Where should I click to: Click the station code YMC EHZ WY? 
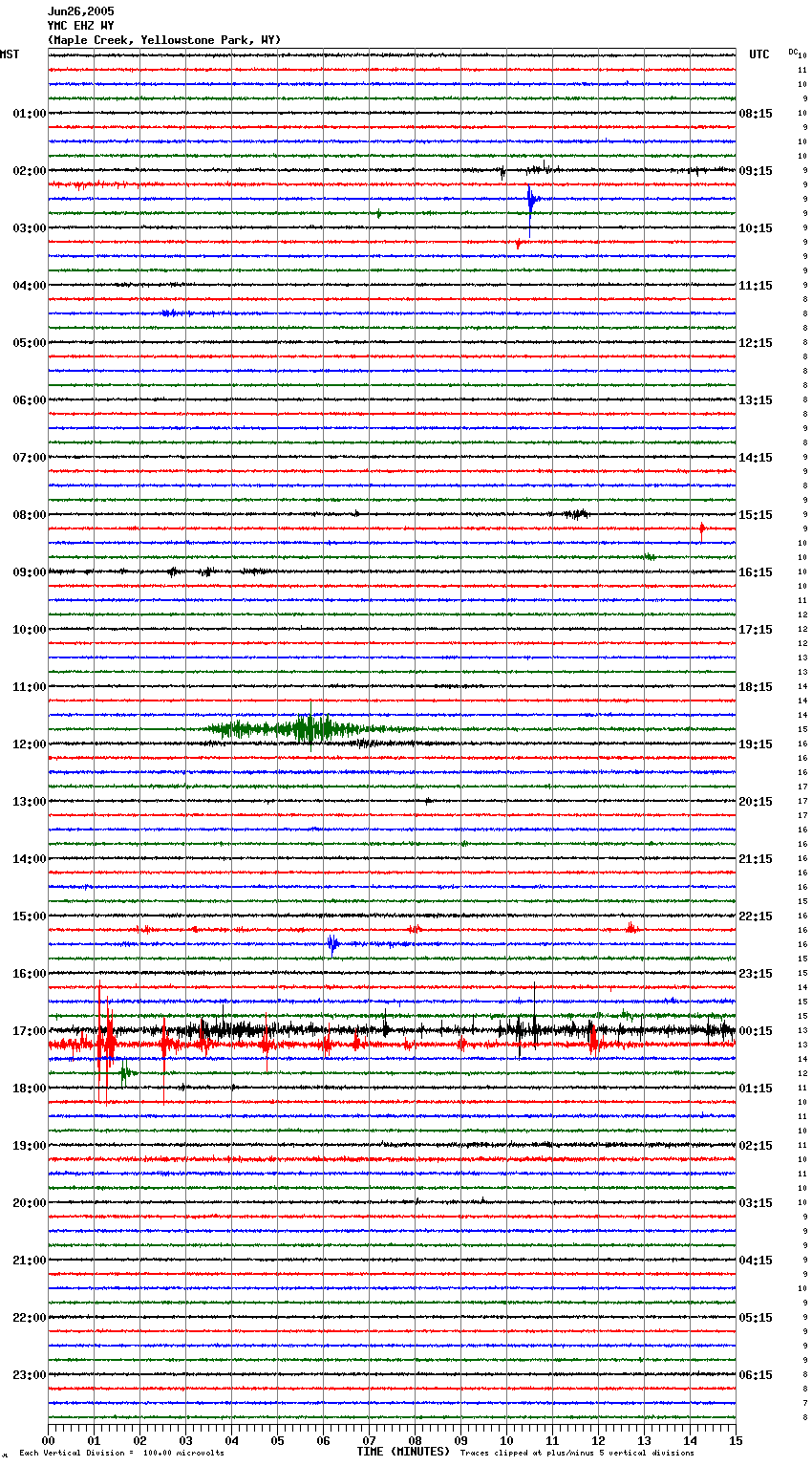(x=81, y=26)
